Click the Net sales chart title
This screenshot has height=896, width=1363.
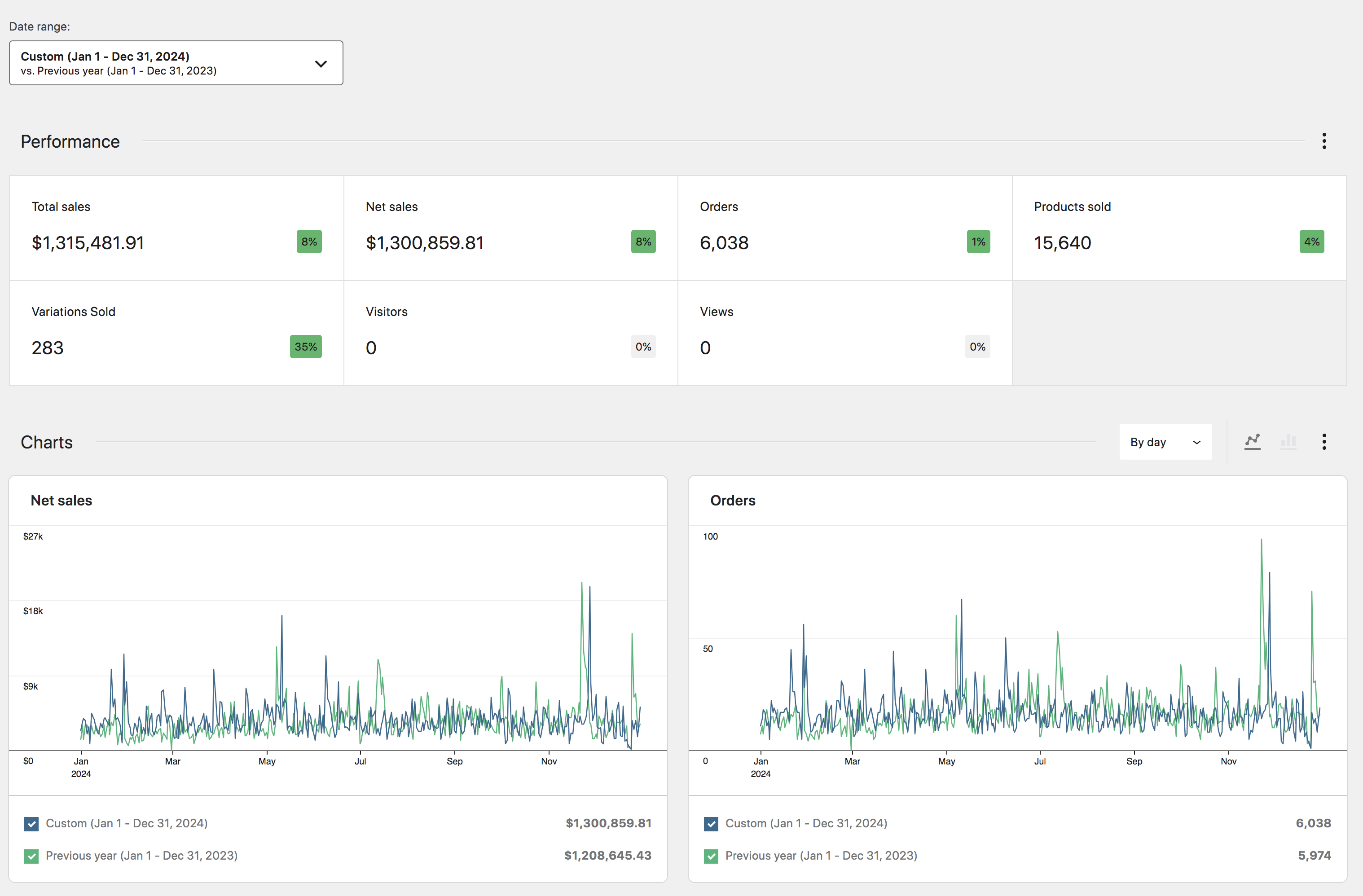pos(61,501)
